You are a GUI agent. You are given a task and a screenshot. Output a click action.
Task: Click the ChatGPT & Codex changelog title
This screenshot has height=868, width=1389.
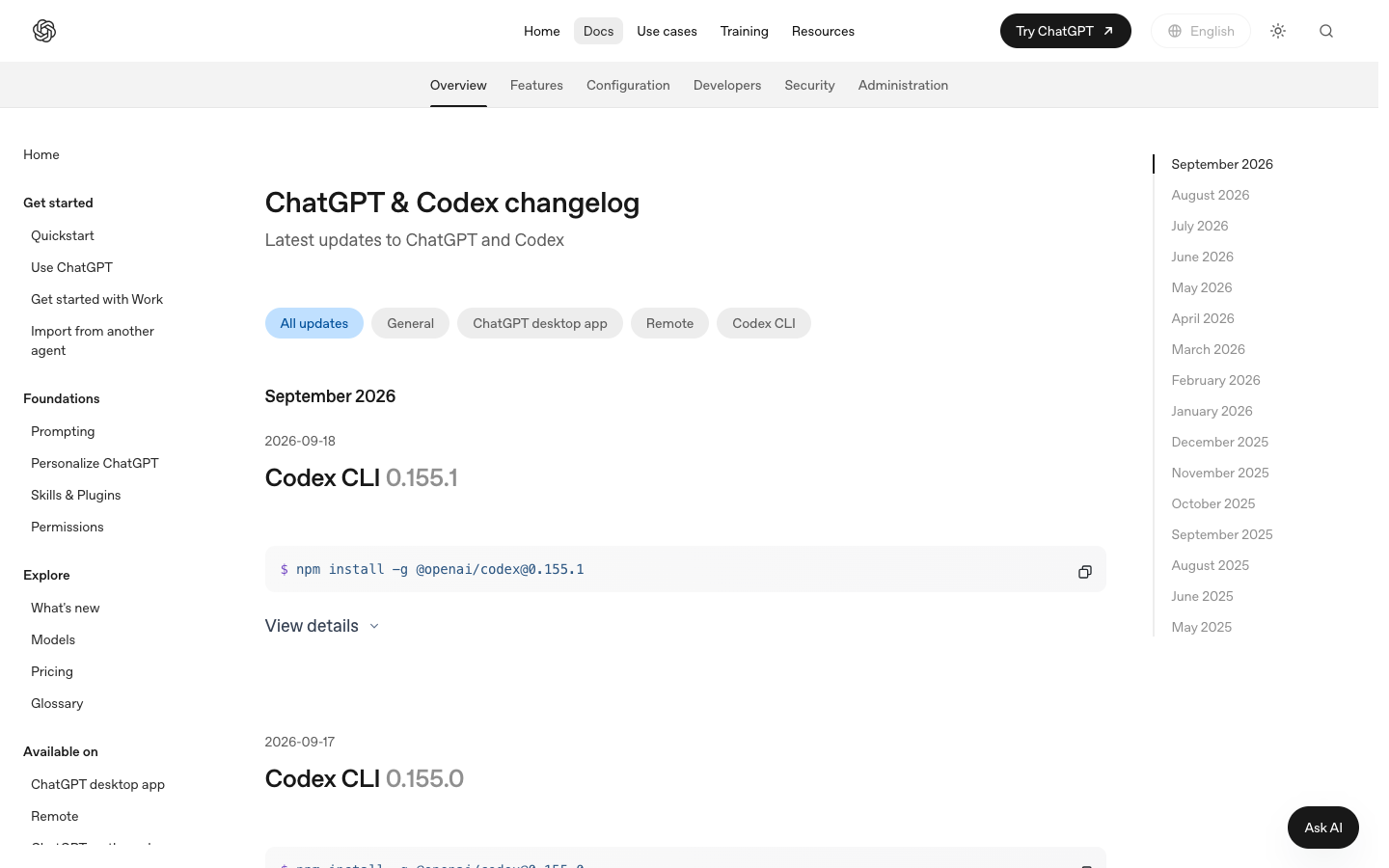tap(452, 203)
